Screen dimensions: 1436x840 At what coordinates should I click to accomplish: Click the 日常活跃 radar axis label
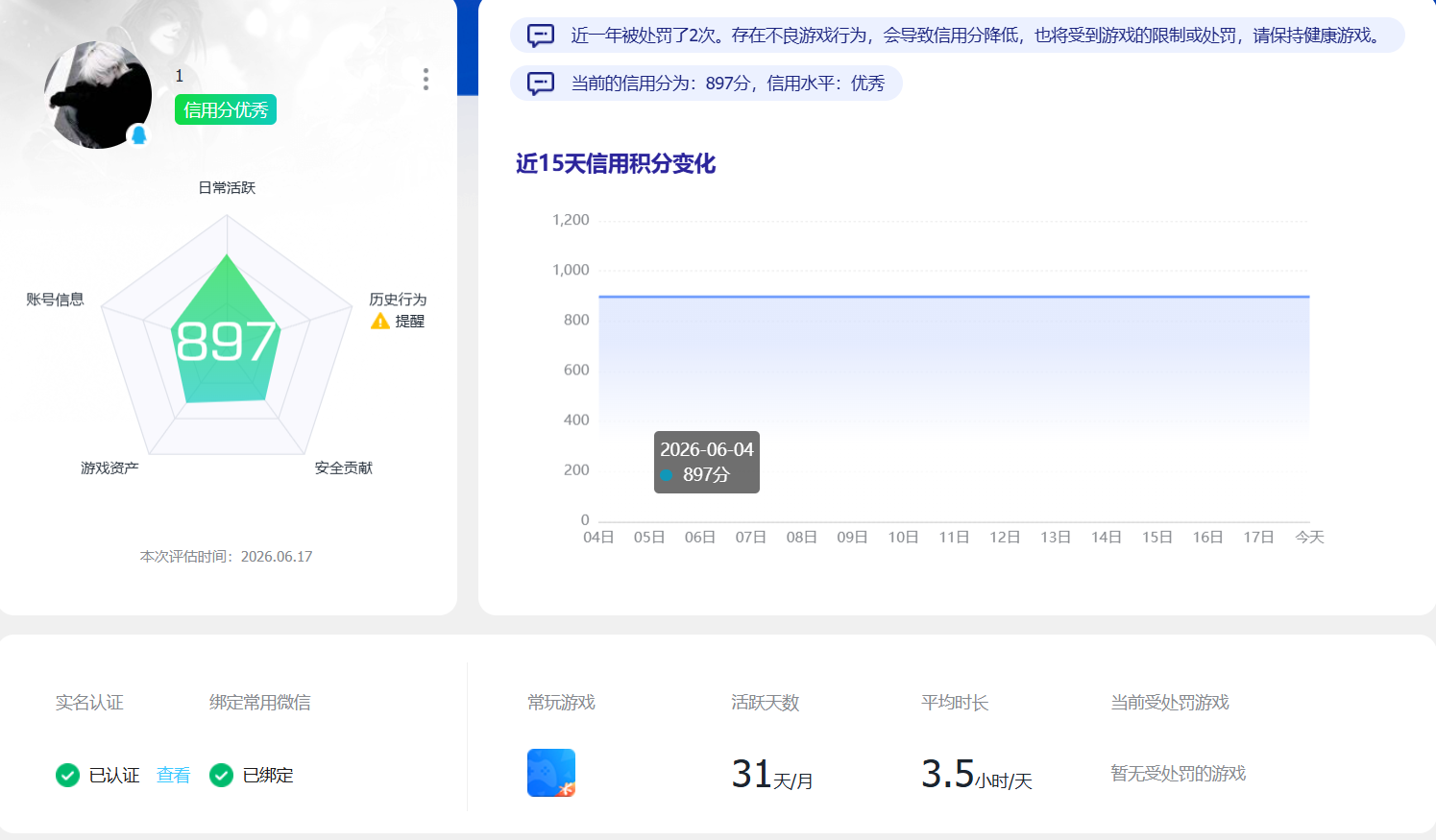click(227, 187)
